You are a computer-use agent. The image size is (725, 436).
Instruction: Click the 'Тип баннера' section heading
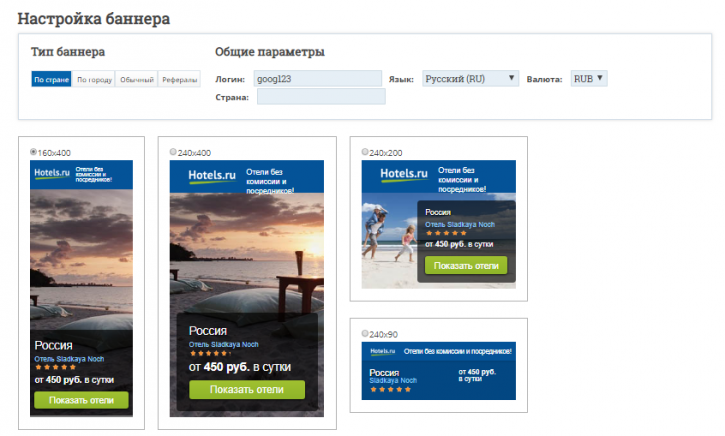pyautogui.click(x=68, y=52)
